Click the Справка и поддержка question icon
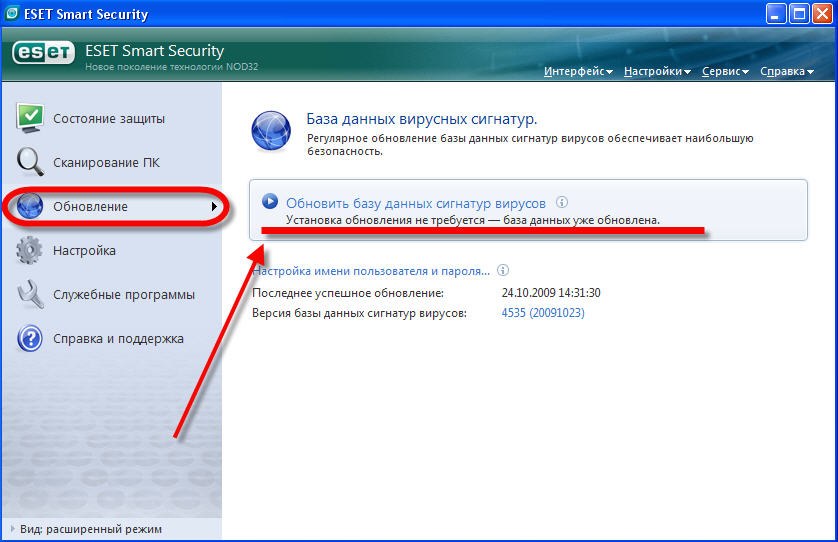This screenshot has width=838, height=542. tap(30, 338)
